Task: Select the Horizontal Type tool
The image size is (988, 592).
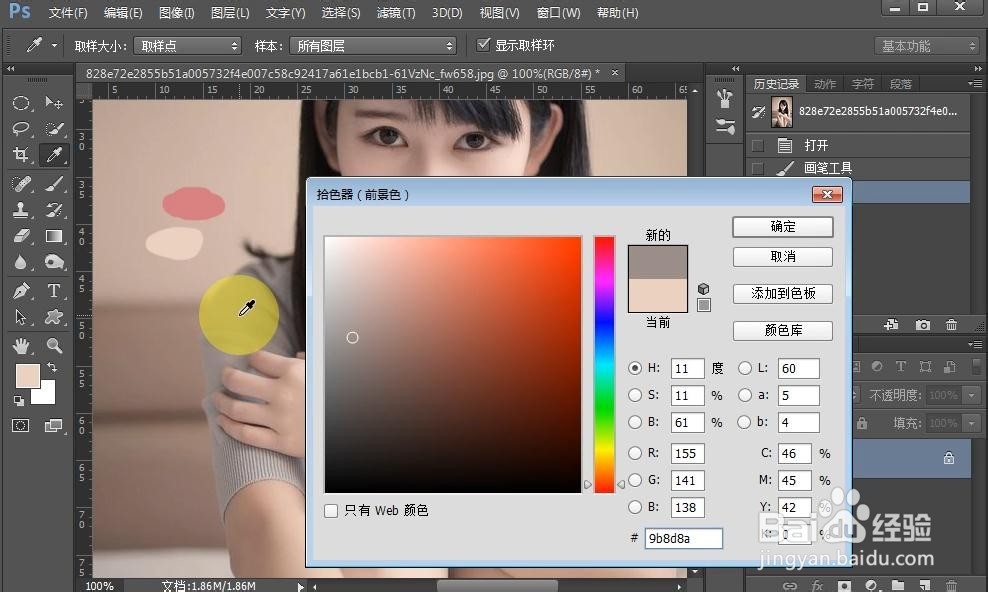Action: pyautogui.click(x=54, y=291)
